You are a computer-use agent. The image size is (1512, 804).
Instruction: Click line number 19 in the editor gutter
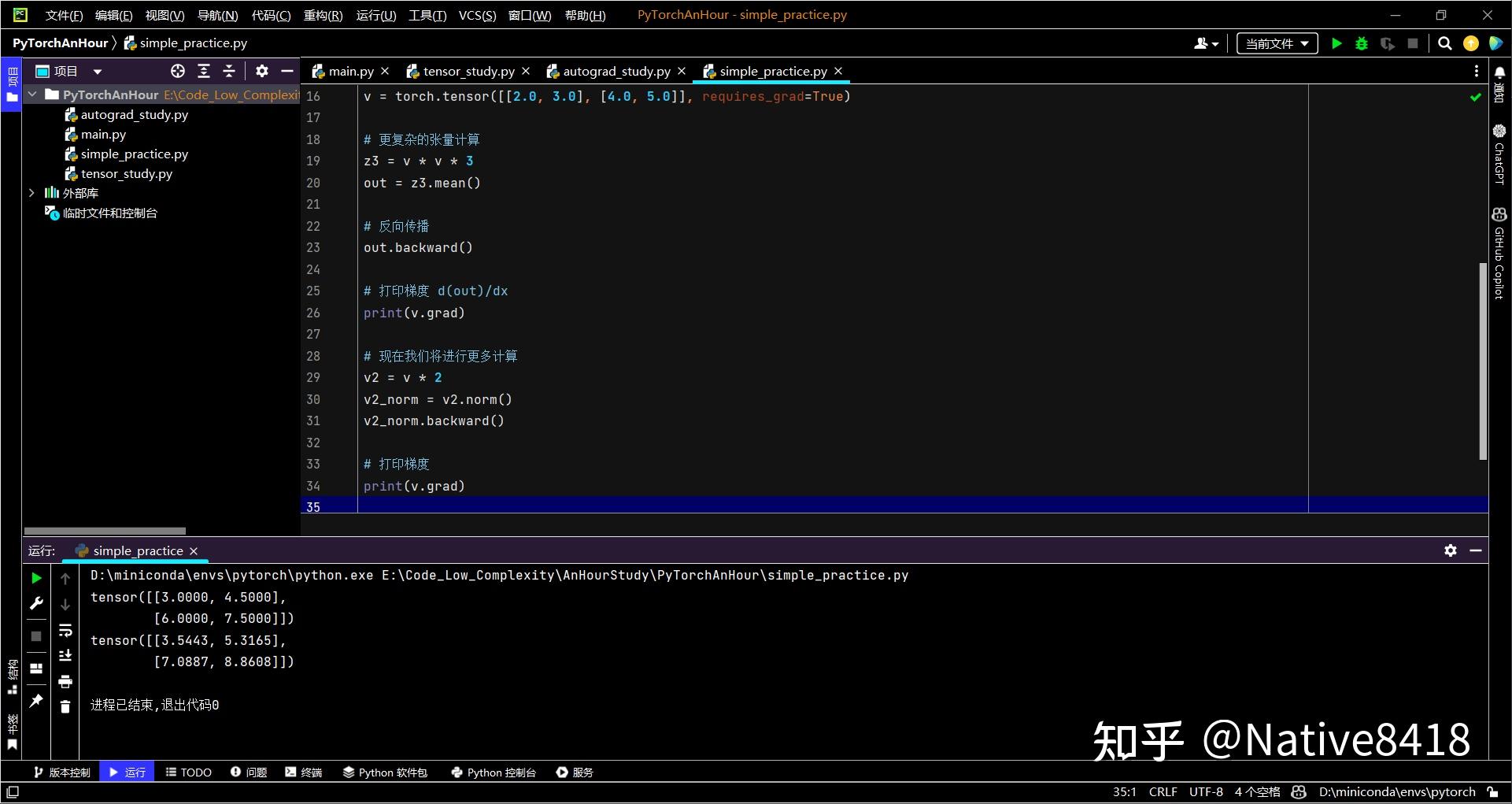point(313,161)
